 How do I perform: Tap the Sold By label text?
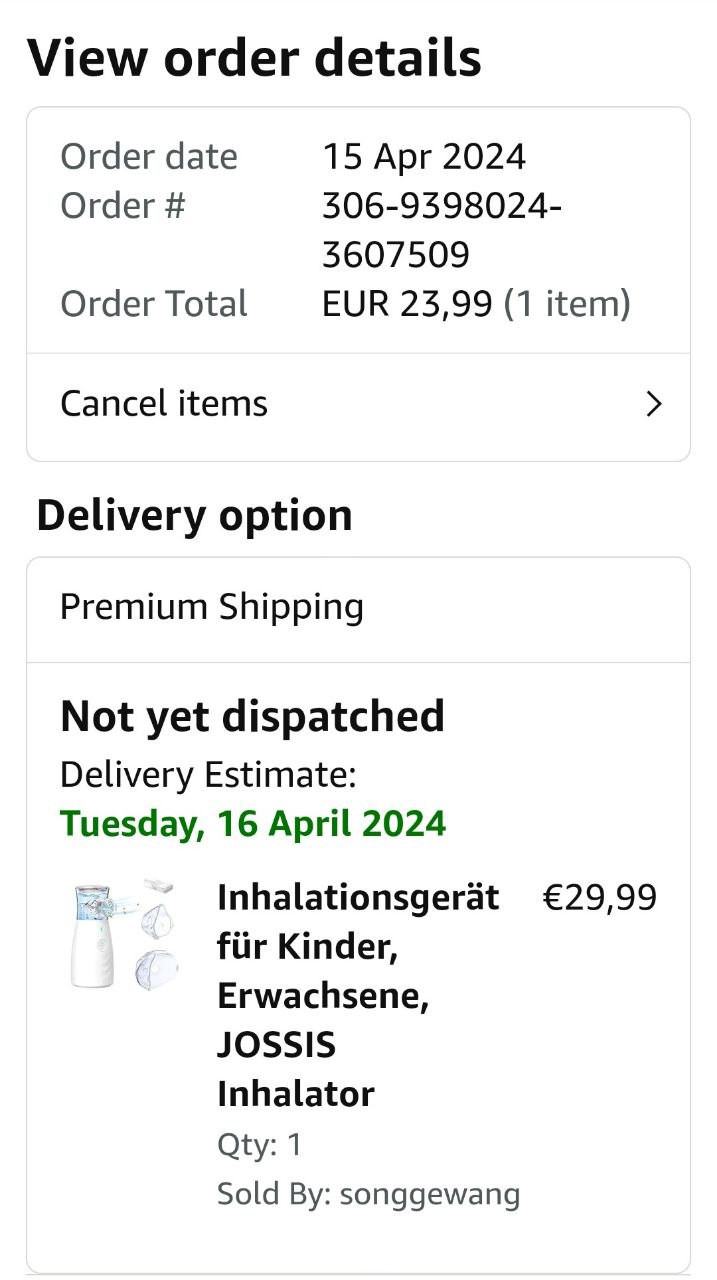tap(273, 1194)
